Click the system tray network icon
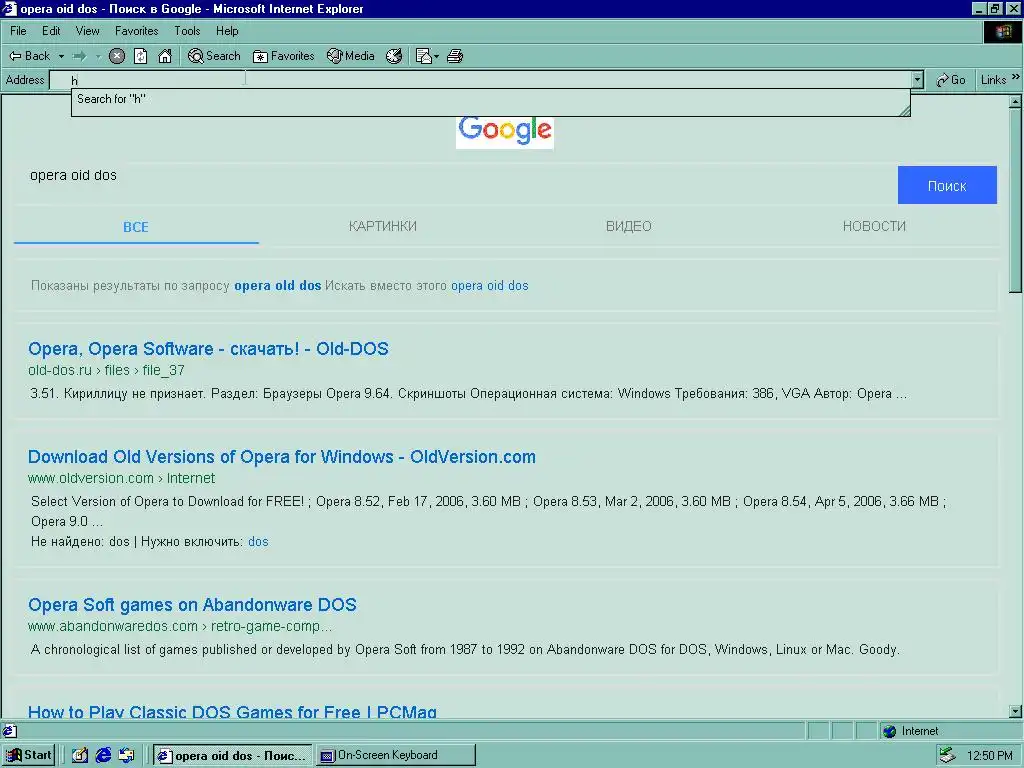The height and width of the screenshot is (768, 1024). (x=947, y=756)
